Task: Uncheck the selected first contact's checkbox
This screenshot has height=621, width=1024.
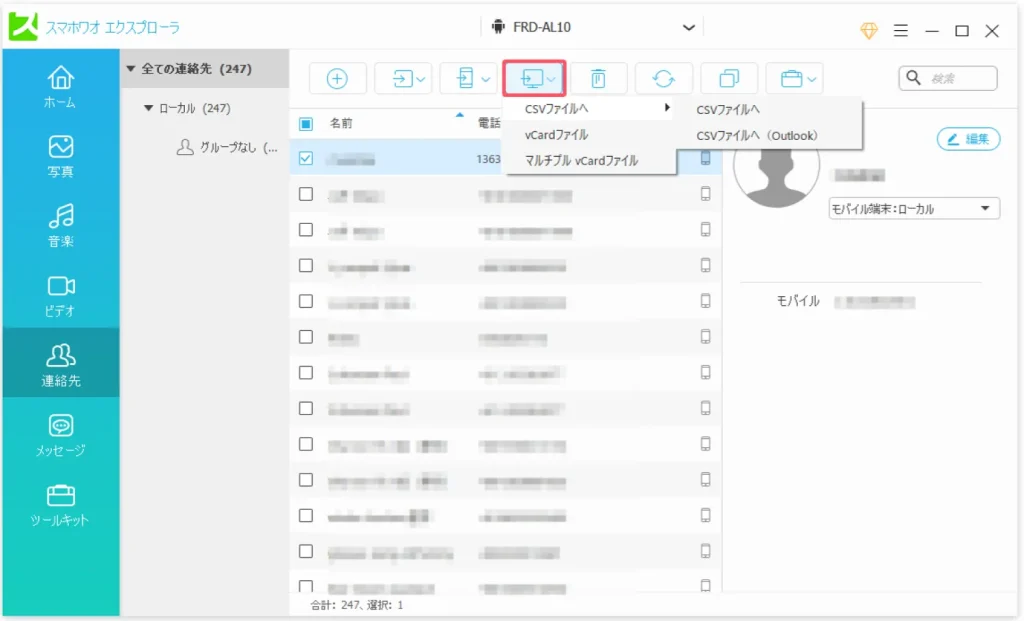Action: [306, 158]
